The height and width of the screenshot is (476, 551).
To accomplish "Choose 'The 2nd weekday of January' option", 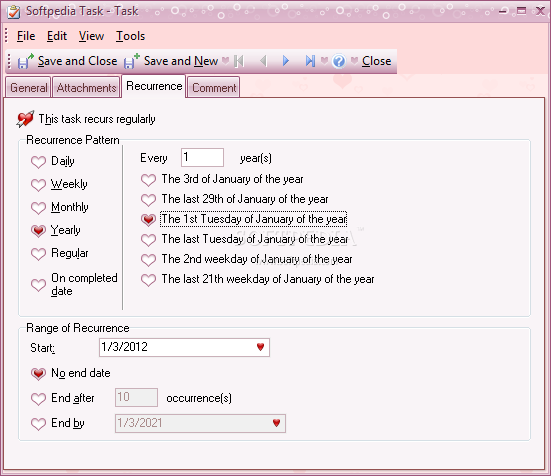I will [148, 260].
